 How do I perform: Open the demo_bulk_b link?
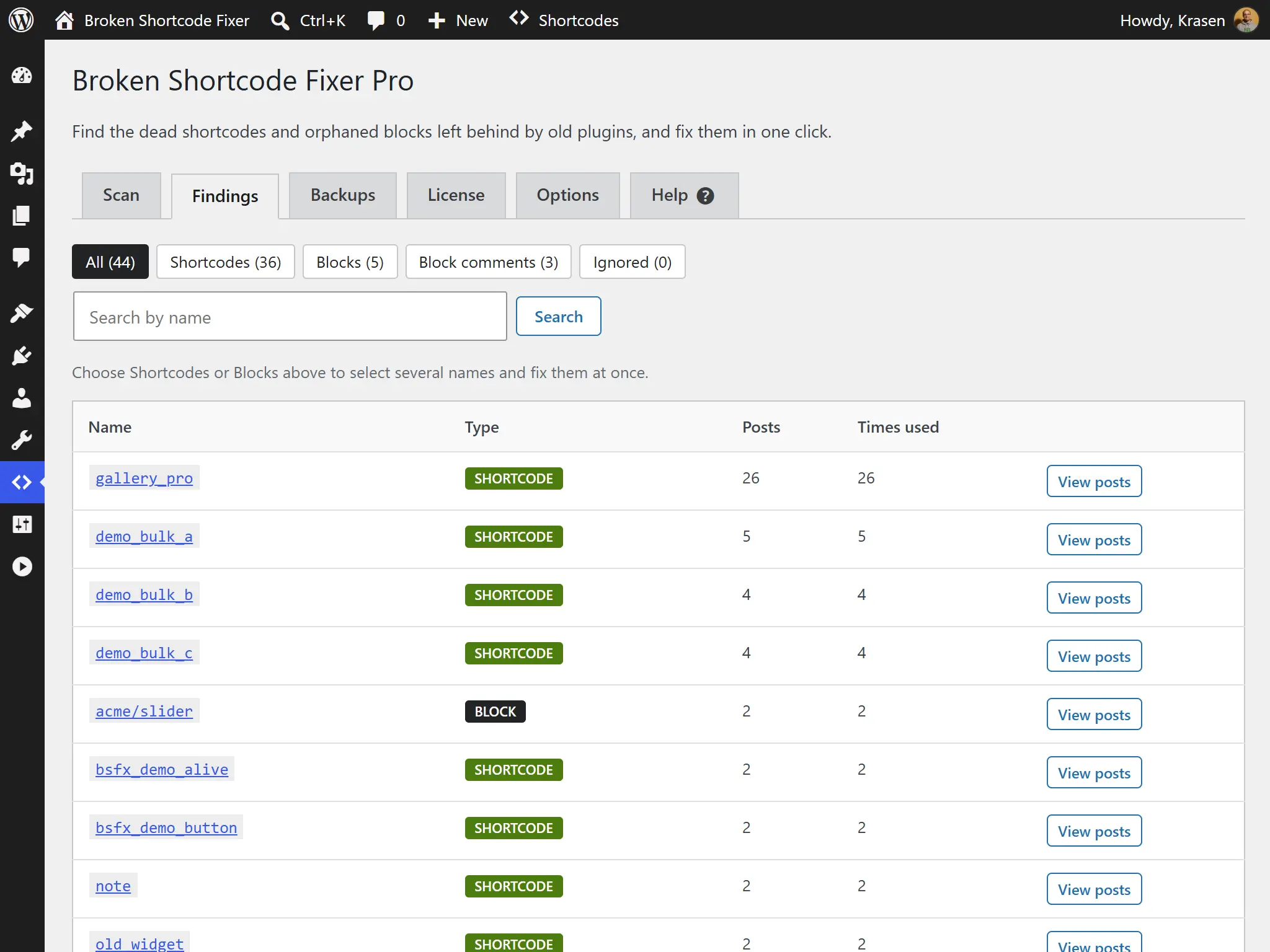coord(144,594)
